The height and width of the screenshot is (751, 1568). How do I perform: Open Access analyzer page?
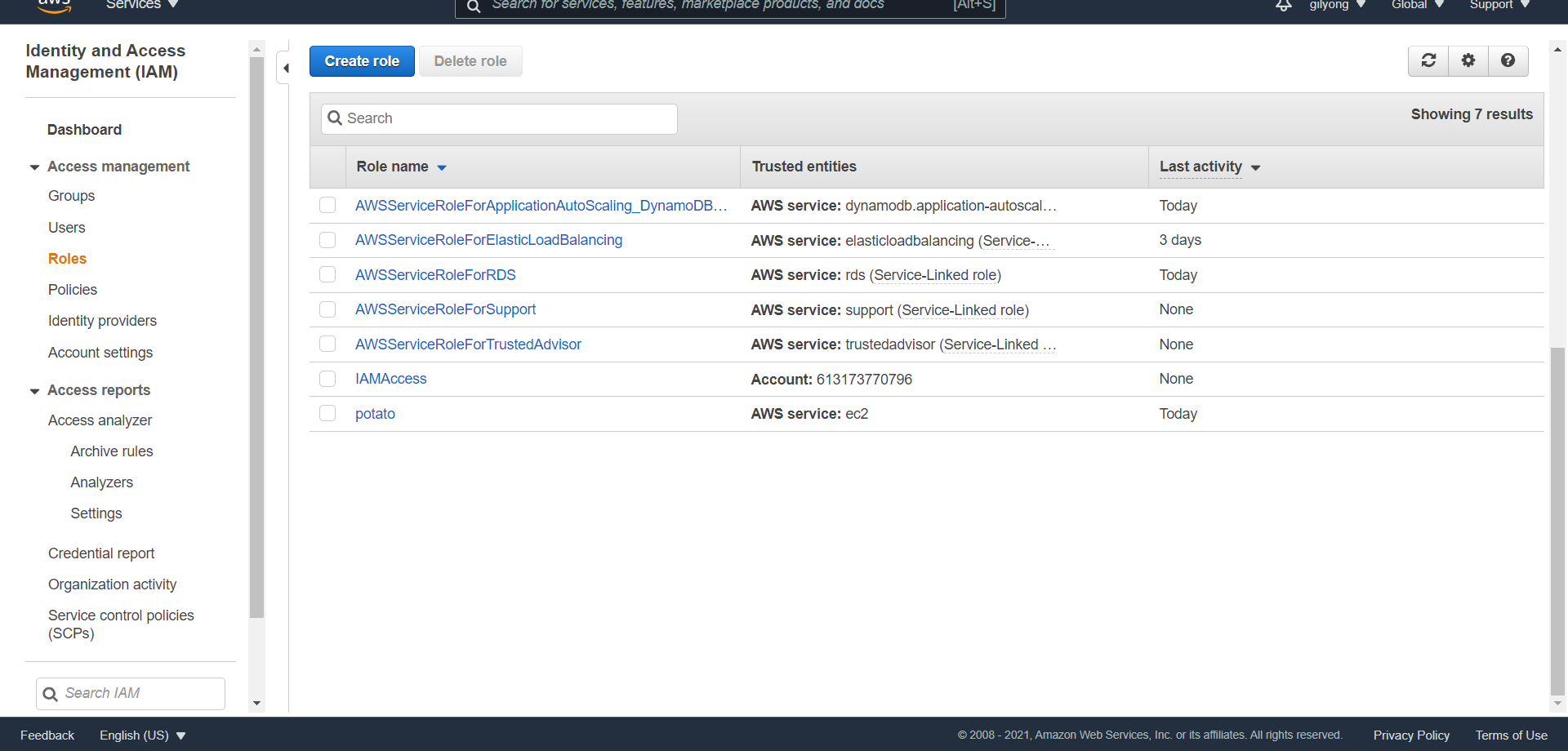click(x=100, y=420)
